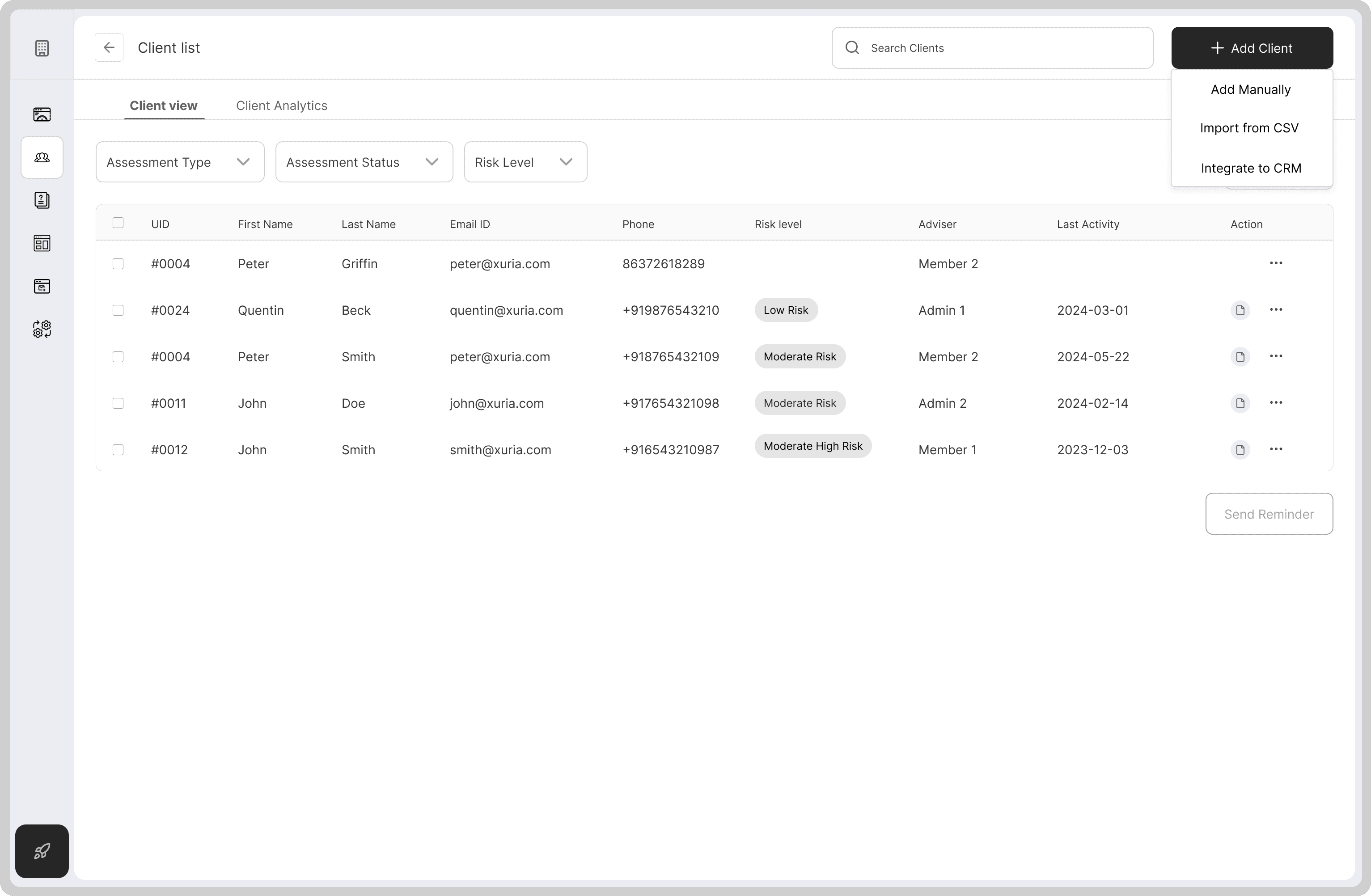Viewport: 1371px width, 896px height.
Task: Click the Send Reminder button
Action: pos(1269,514)
